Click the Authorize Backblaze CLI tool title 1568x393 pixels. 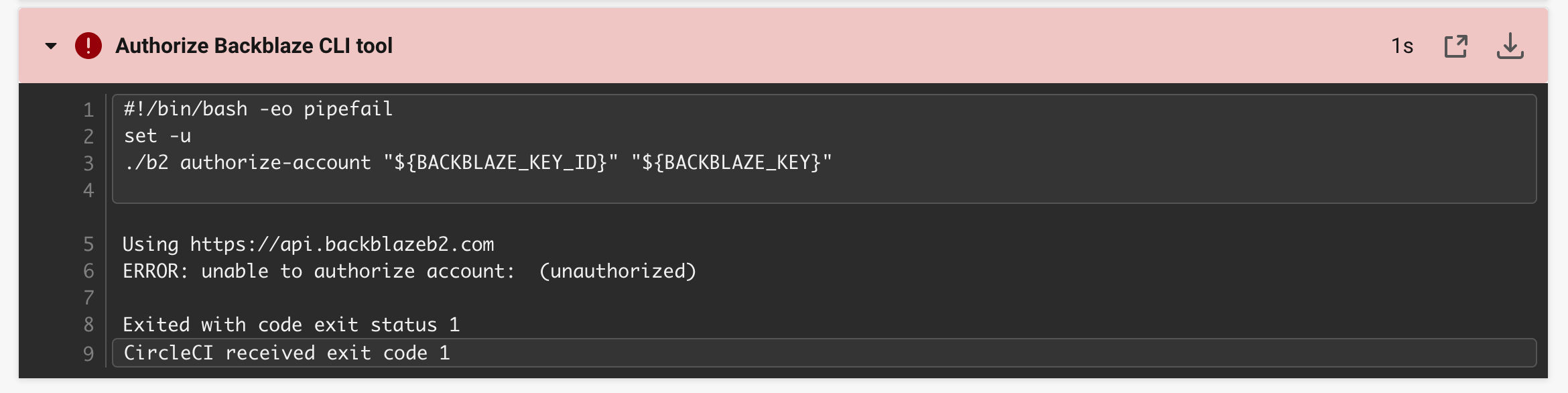[255, 46]
